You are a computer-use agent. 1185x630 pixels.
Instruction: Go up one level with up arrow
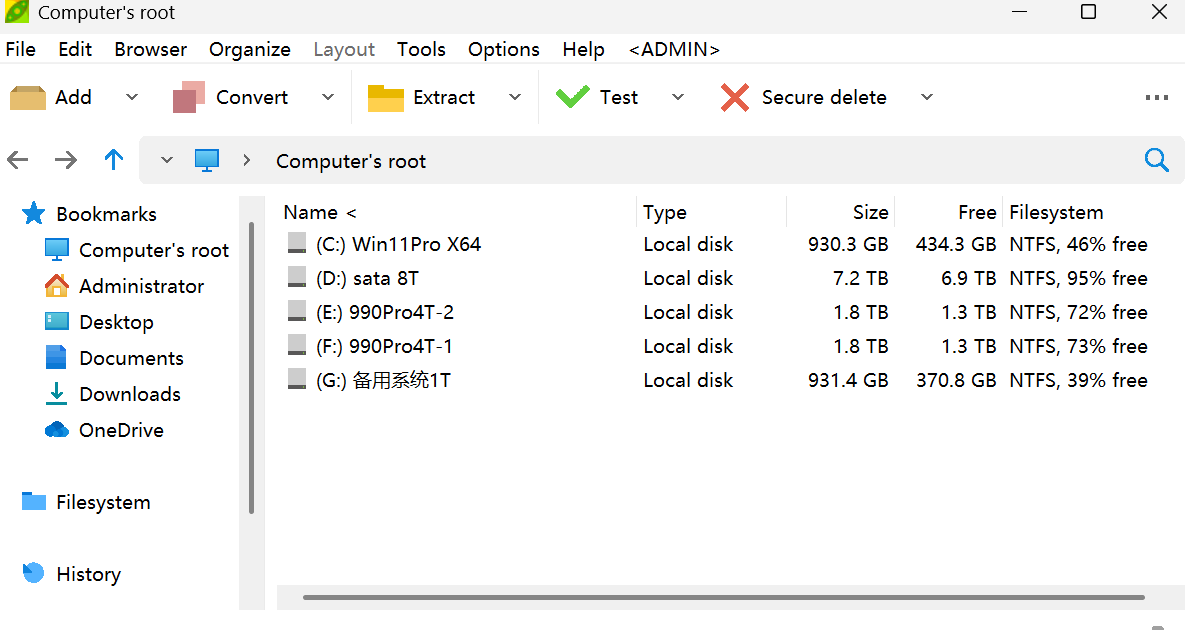[114, 160]
